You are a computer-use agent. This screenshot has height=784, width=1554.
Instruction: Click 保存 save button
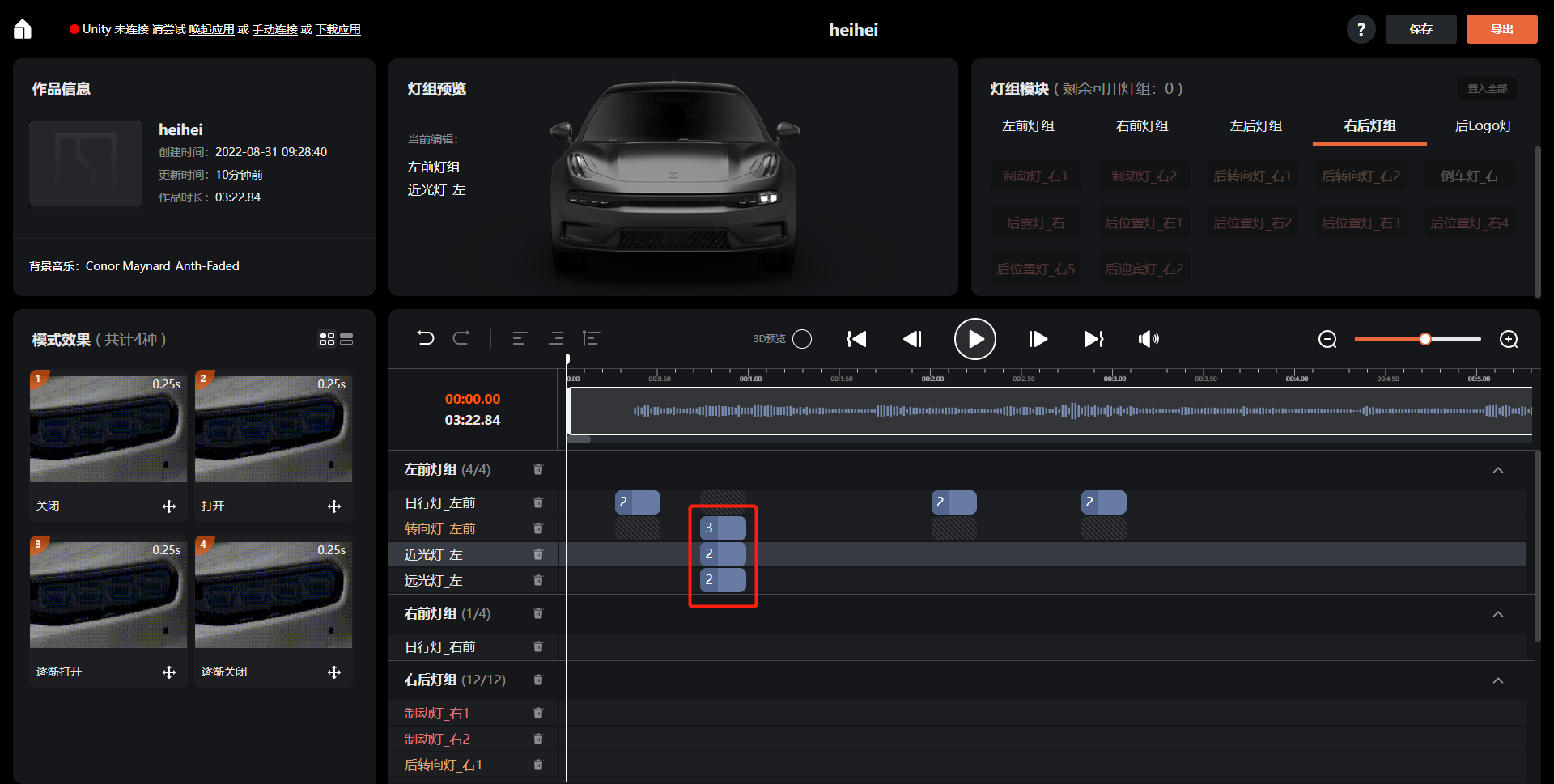[1421, 29]
